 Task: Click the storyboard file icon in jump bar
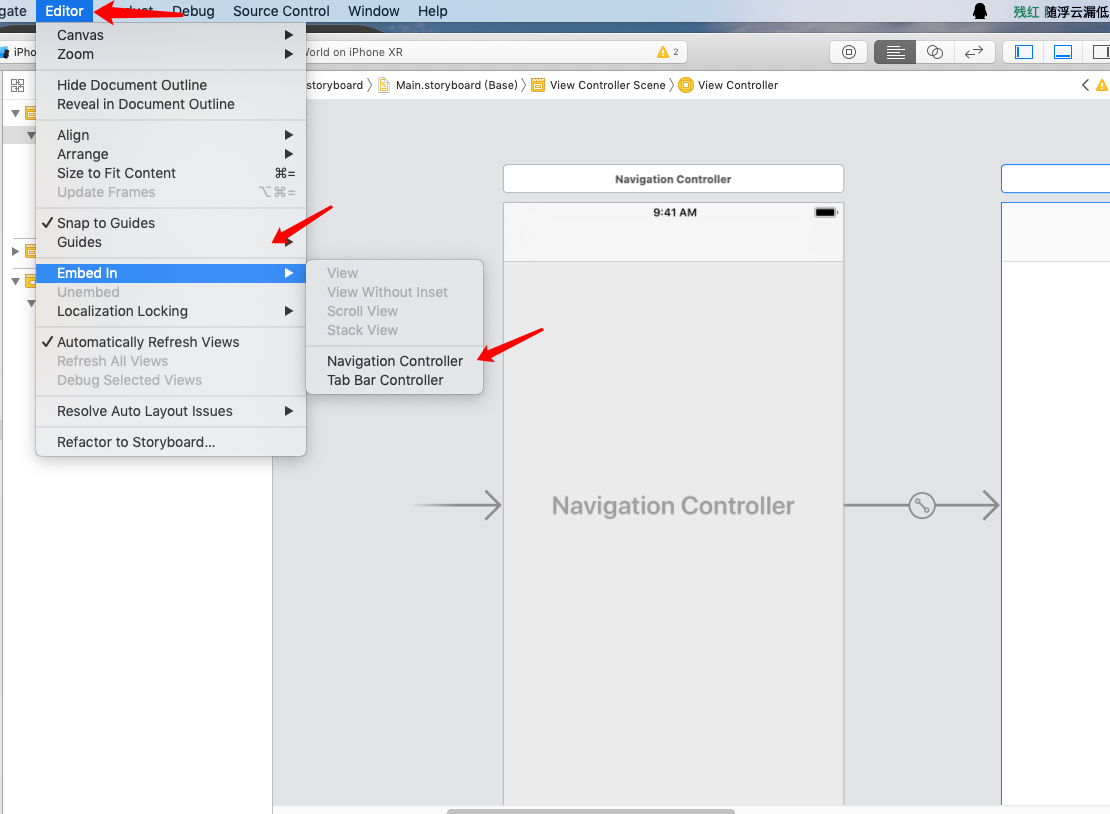(384, 85)
